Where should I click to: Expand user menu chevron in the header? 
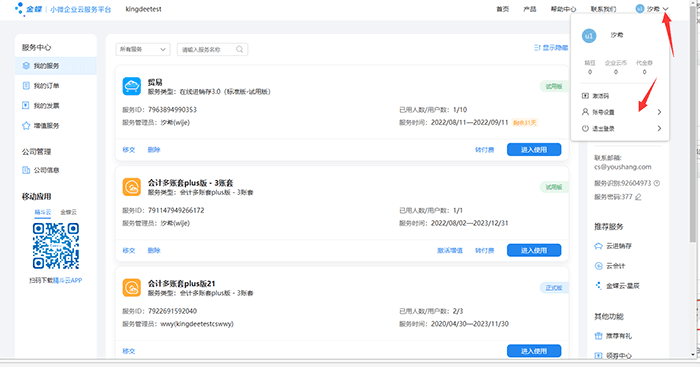point(666,9)
